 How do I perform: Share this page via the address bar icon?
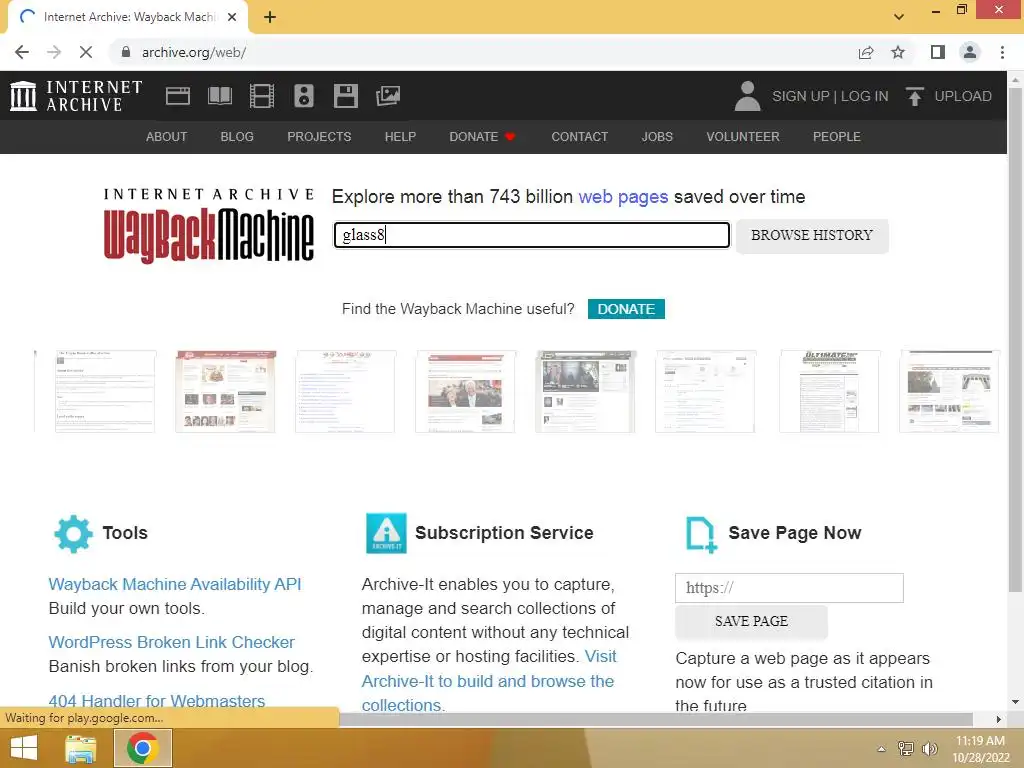coord(866,52)
